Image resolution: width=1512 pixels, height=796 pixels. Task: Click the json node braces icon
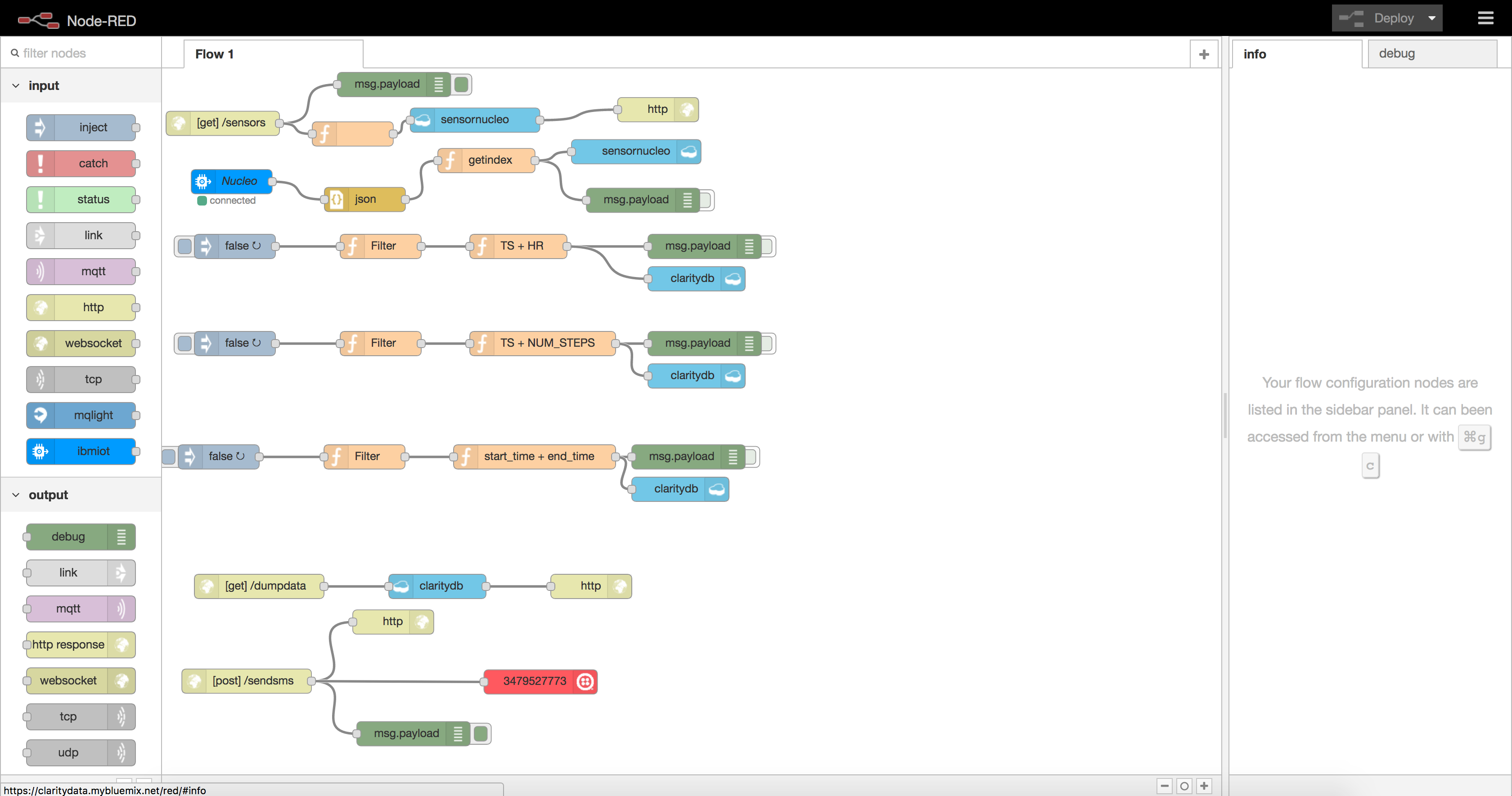(x=337, y=199)
